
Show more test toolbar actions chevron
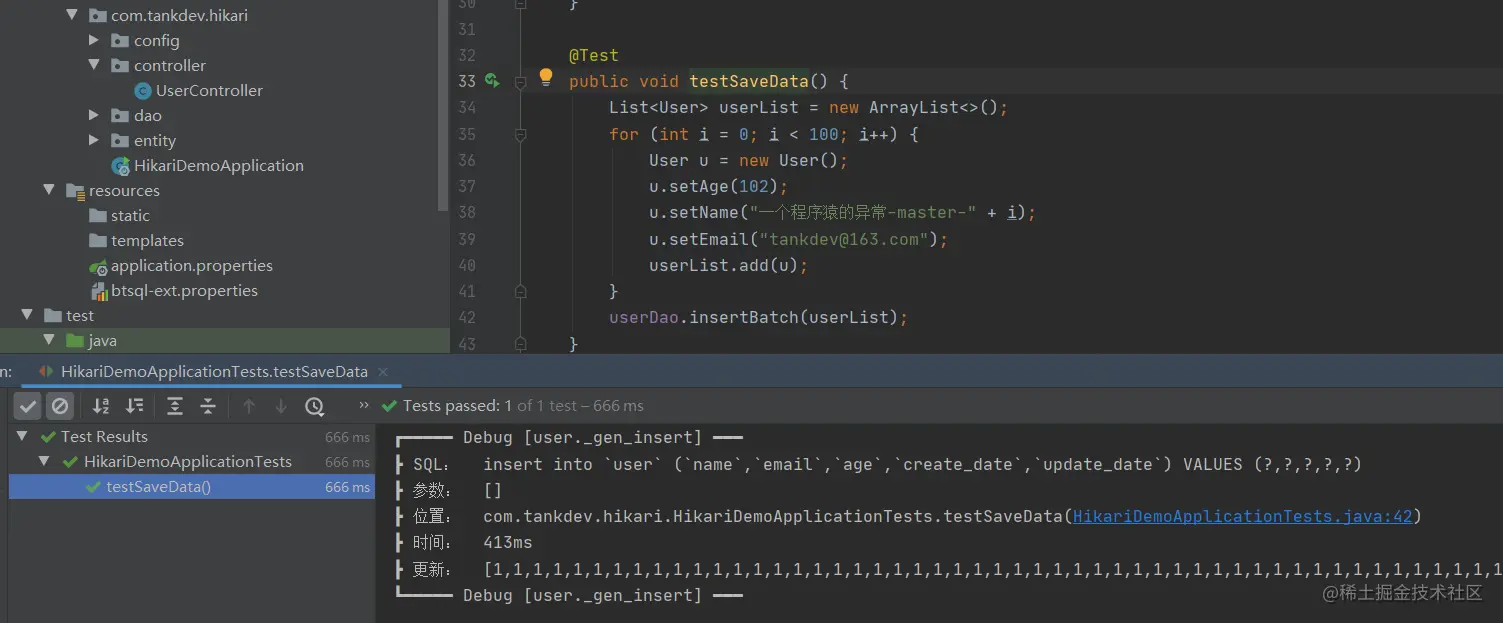364,405
